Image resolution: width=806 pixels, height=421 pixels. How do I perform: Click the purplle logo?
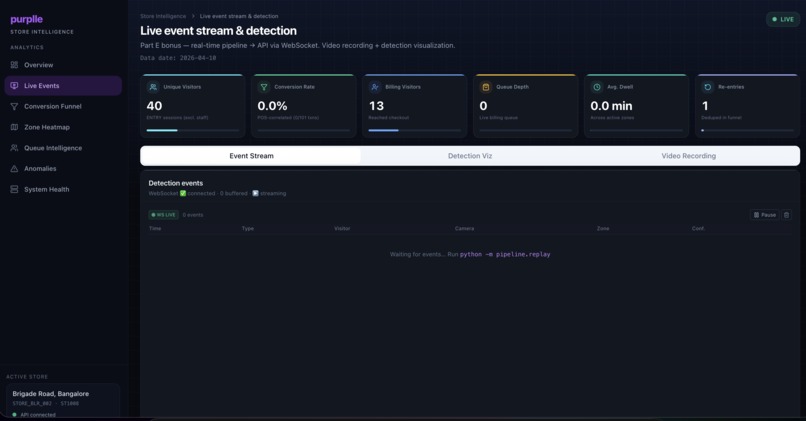click(27, 19)
